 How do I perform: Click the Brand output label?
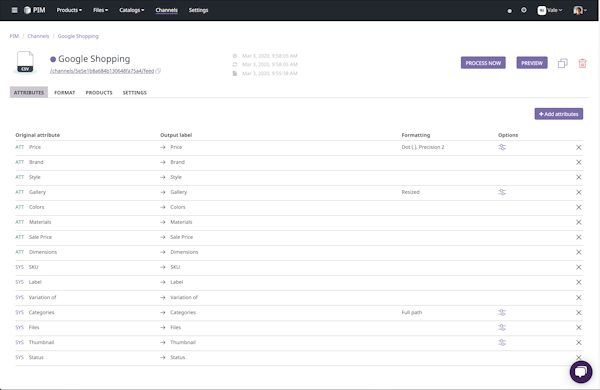[x=178, y=162]
